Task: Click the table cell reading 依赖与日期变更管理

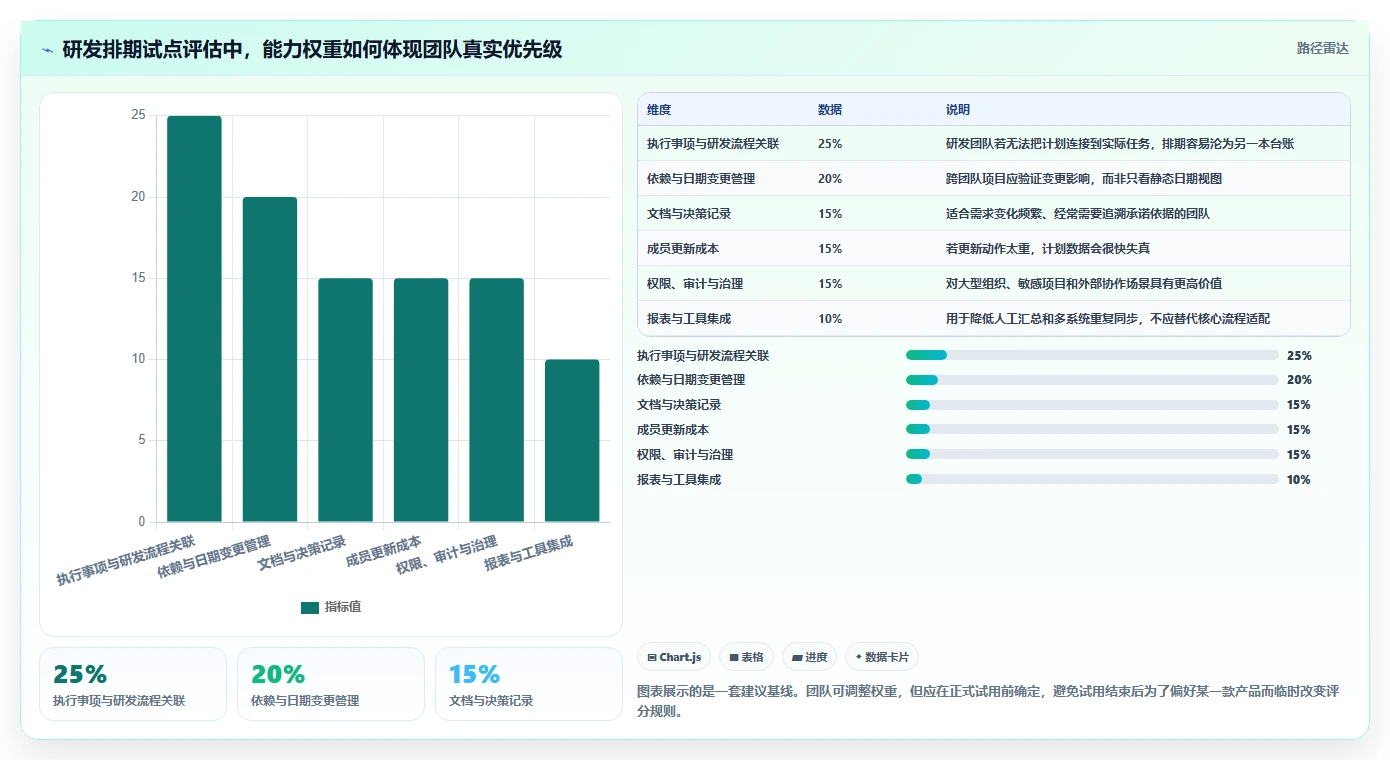Action: 701,179
